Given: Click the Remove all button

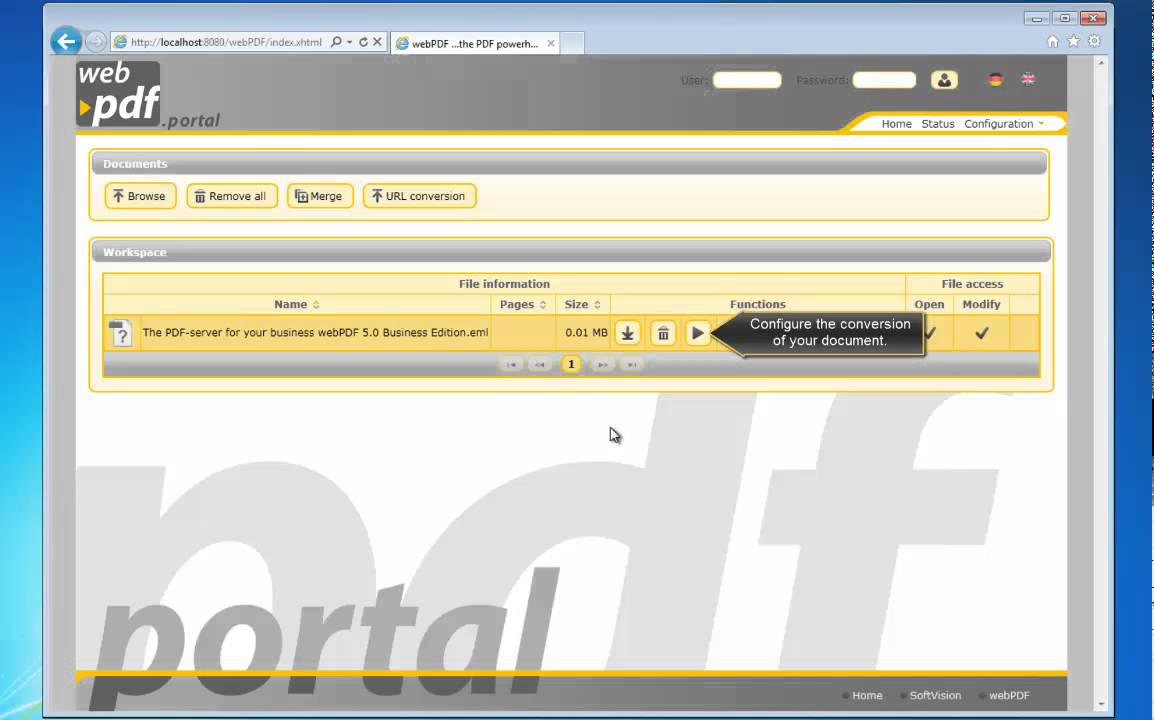Looking at the screenshot, I should coord(232,196).
